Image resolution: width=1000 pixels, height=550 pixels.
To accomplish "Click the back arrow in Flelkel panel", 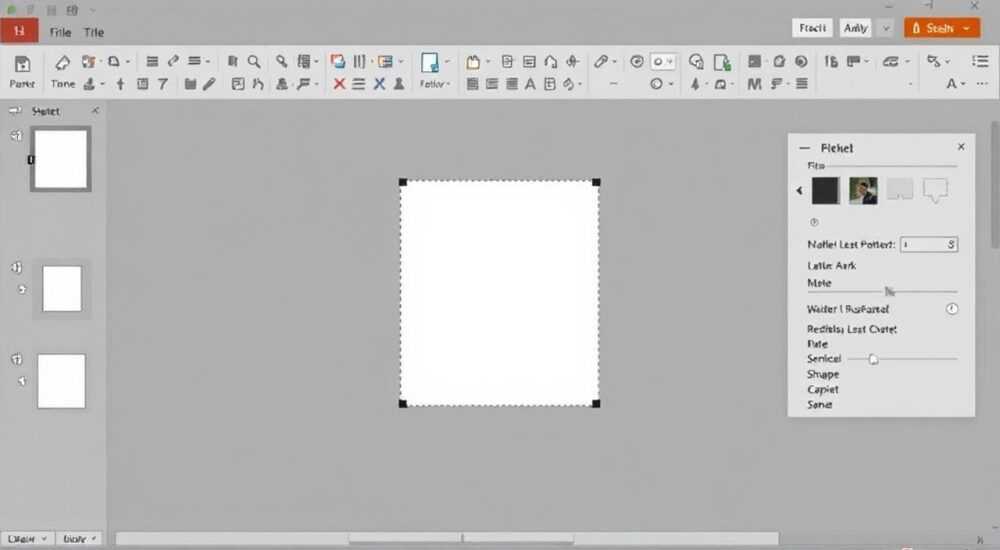I will pyautogui.click(x=799, y=190).
